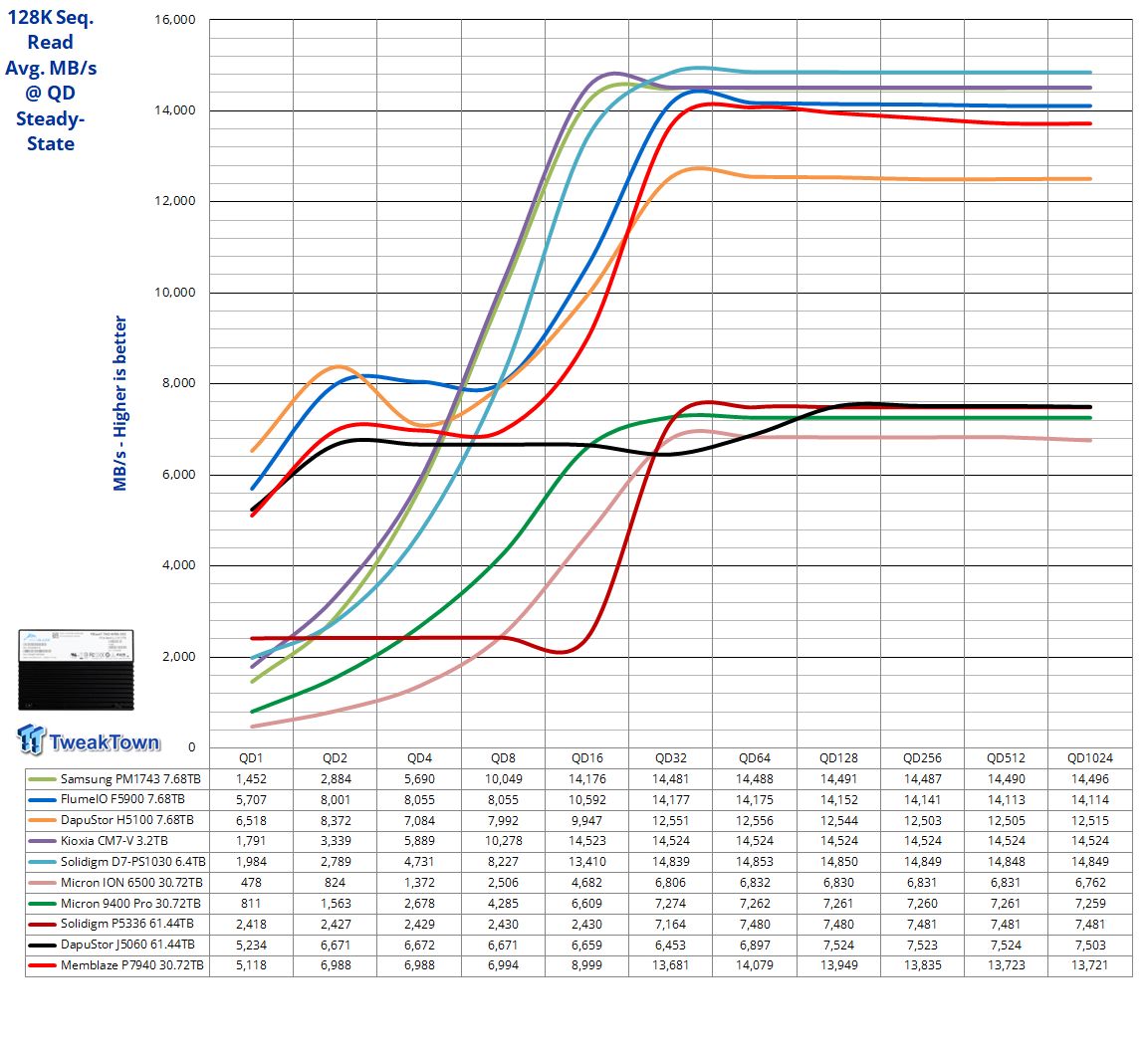Viewport: 1148px width, 1052px height.
Task: Click the QD8 column header
Action: coord(503,758)
